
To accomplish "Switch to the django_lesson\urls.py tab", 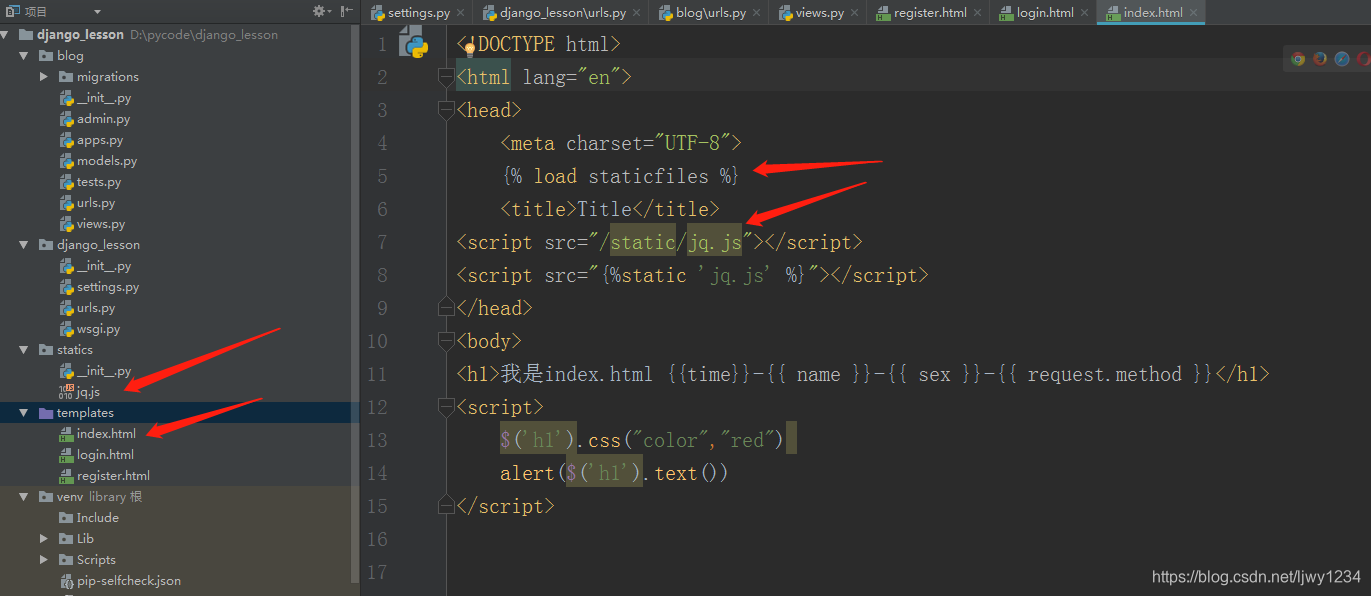I will coord(562,13).
